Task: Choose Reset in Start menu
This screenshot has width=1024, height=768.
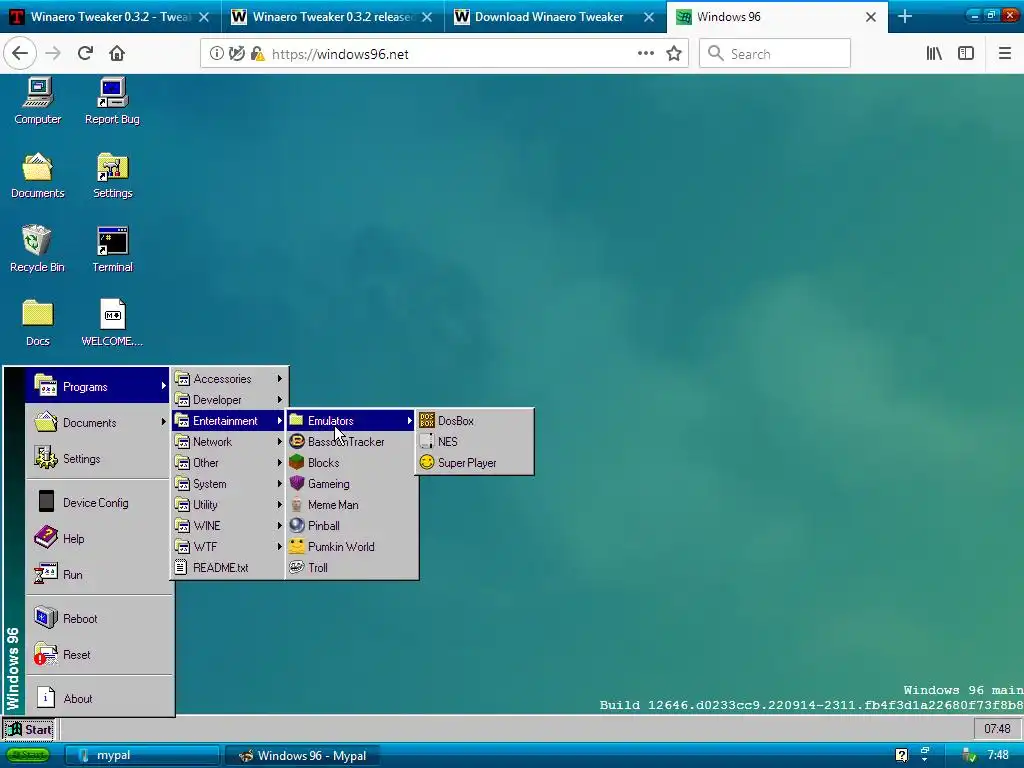Action: [x=99, y=654]
